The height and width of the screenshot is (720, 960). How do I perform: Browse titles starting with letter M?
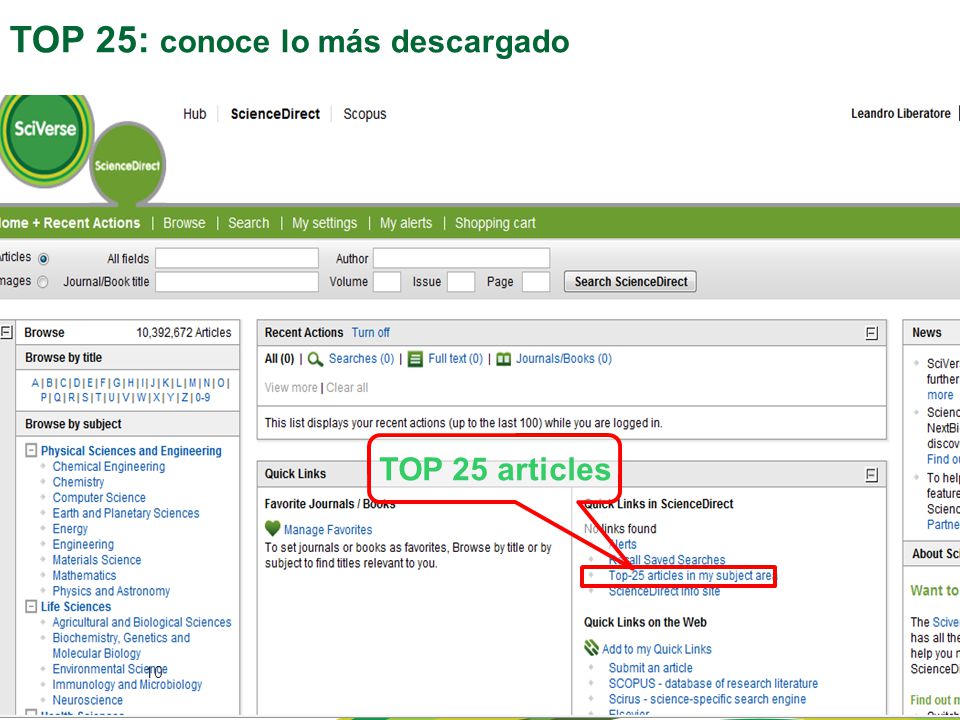pyautogui.click(x=192, y=383)
